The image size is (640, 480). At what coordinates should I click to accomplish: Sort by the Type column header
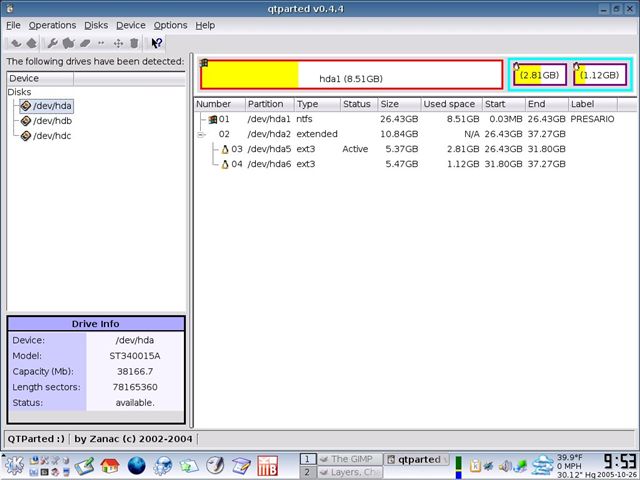coord(317,104)
